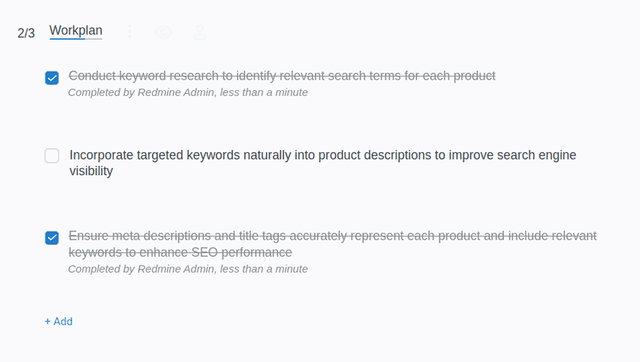Check the Incorporate targeted keywords item

coord(52,155)
